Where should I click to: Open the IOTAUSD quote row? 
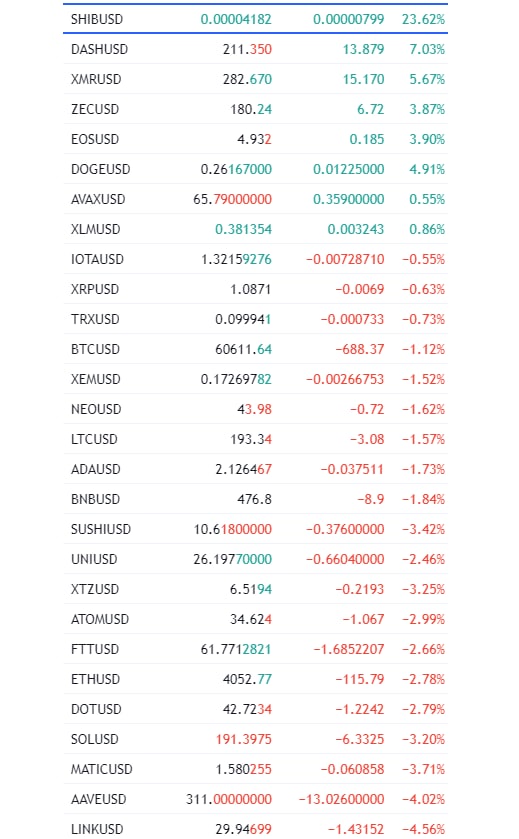(255, 258)
